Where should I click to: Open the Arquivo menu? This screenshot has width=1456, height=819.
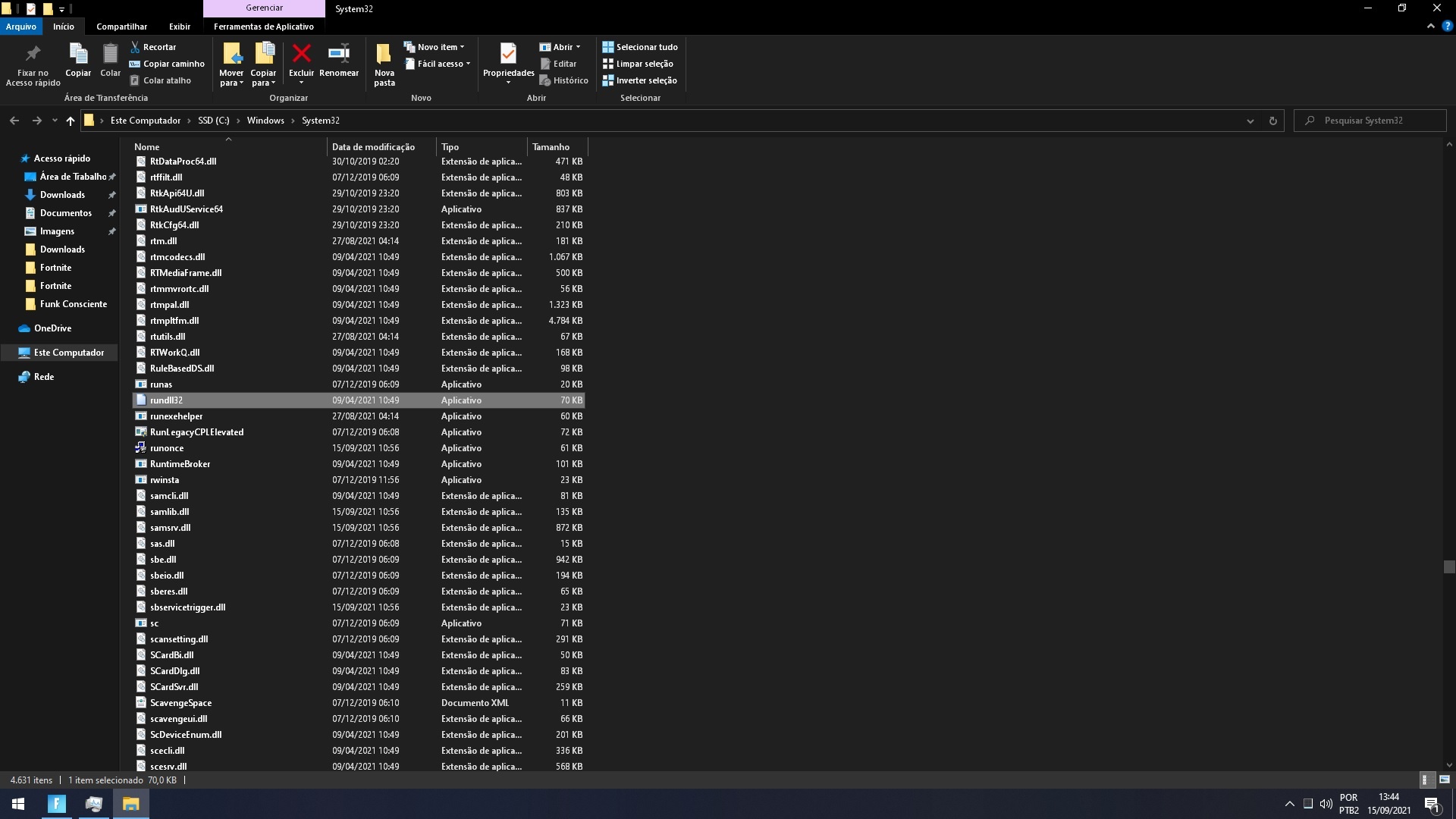(x=20, y=27)
